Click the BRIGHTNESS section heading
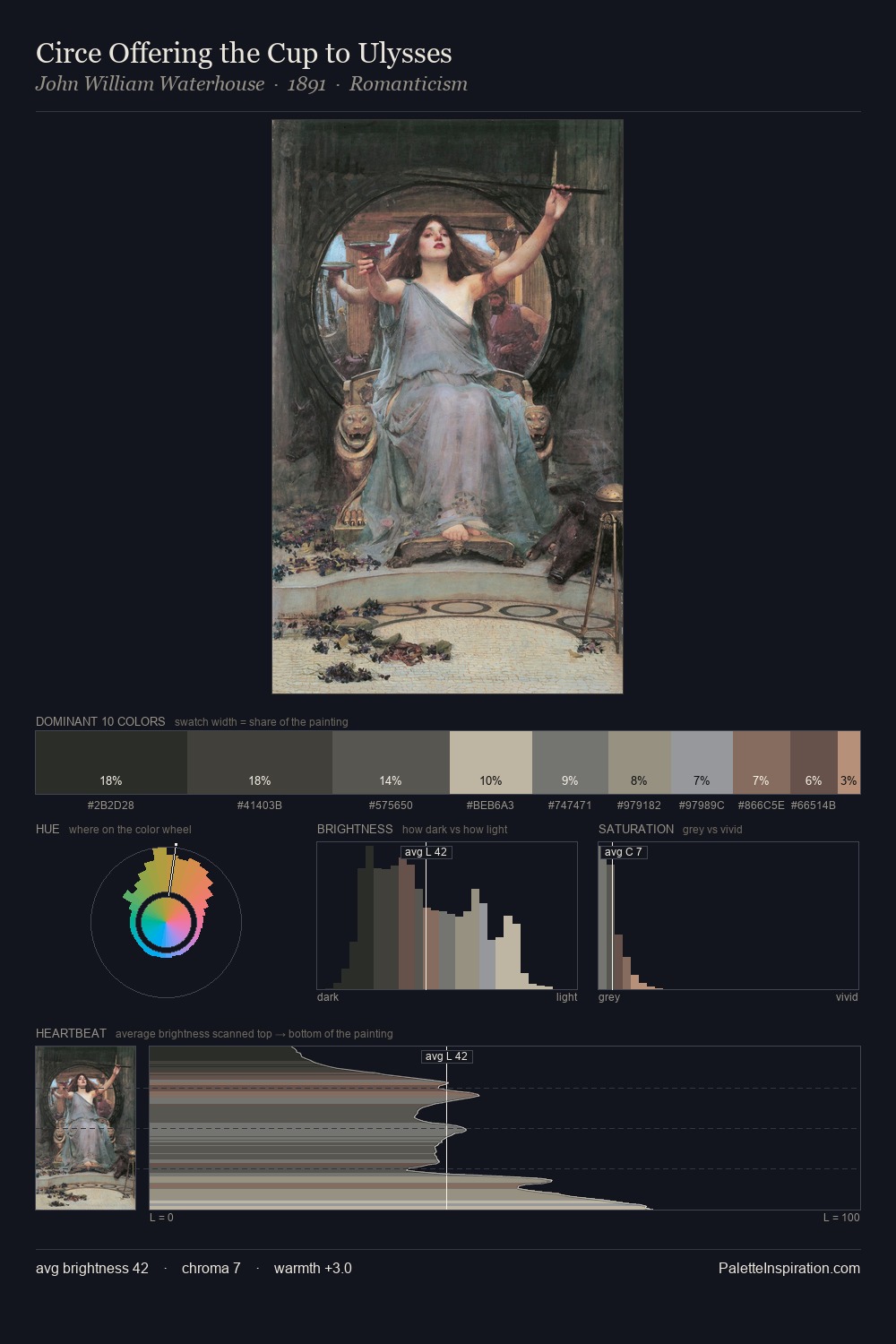The image size is (896, 1344). (355, 829)
